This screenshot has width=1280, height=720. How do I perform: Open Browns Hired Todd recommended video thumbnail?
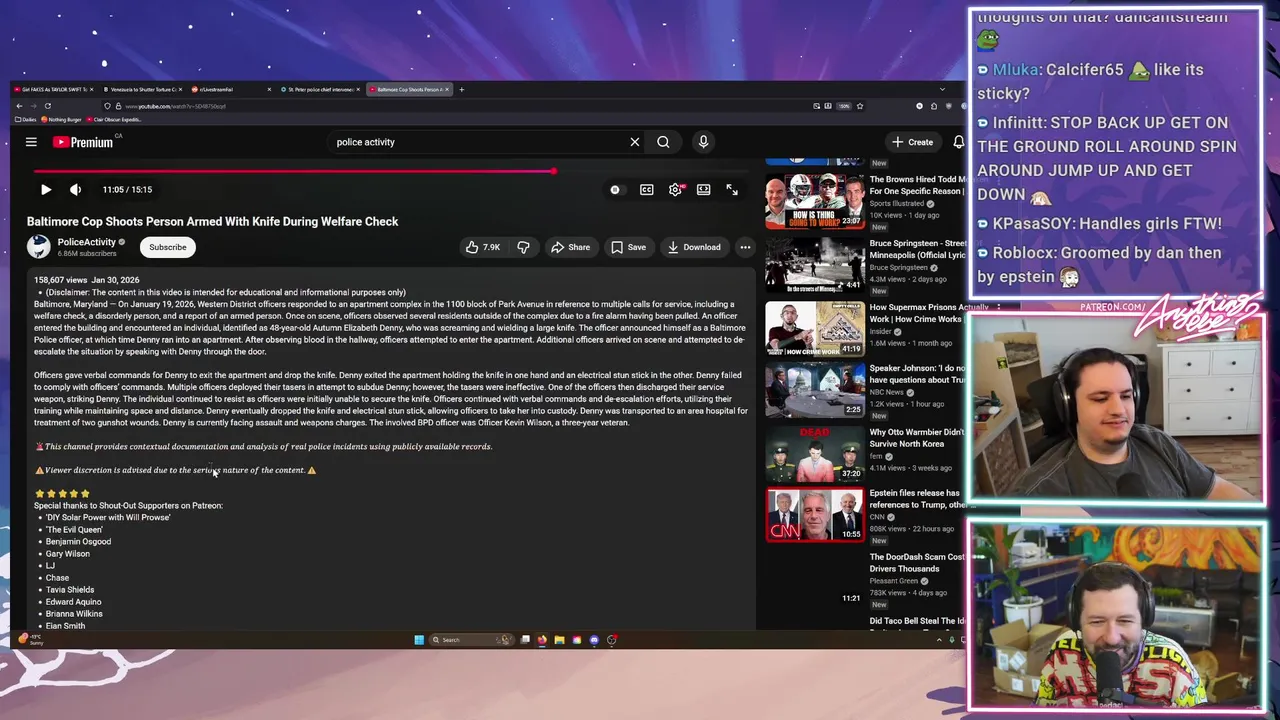[815, 202]
